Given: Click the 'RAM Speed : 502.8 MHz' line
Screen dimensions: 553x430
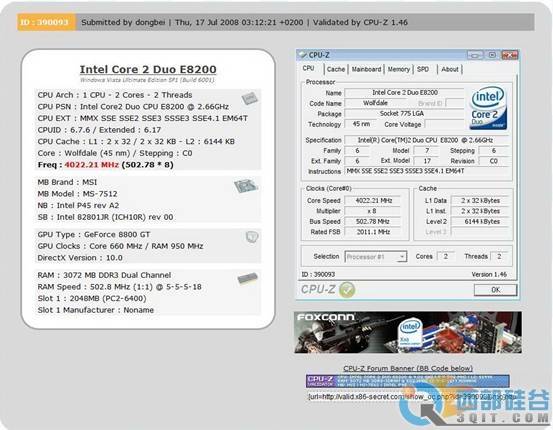Looking at the screenshot, I should (x=120, y=287).
